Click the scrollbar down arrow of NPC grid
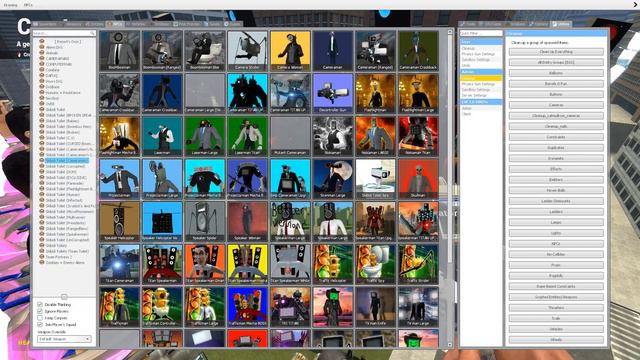 (450, 345)
